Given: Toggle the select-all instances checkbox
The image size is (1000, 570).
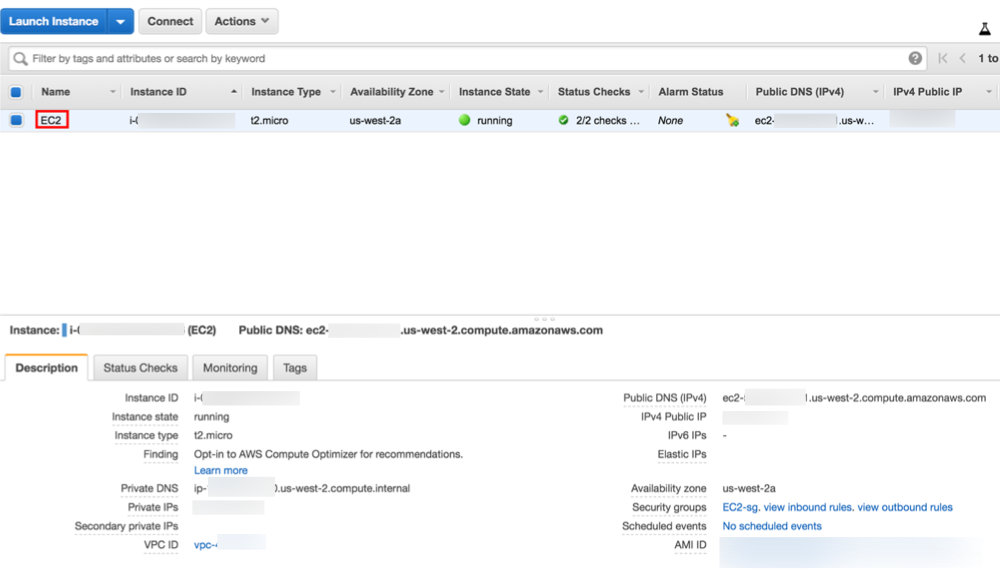Looking at the screenshot, I should coord(16,92).
